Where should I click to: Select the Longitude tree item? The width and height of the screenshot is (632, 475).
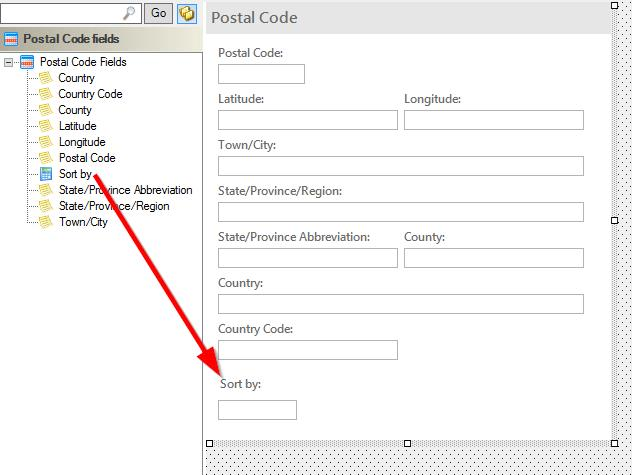[x=82, y=142]
